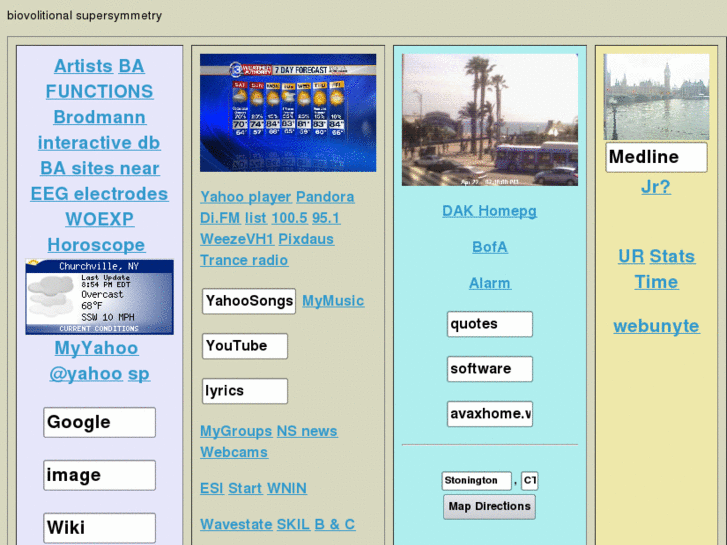Edit the CT state field
The image size is (727, 545).
529,481
